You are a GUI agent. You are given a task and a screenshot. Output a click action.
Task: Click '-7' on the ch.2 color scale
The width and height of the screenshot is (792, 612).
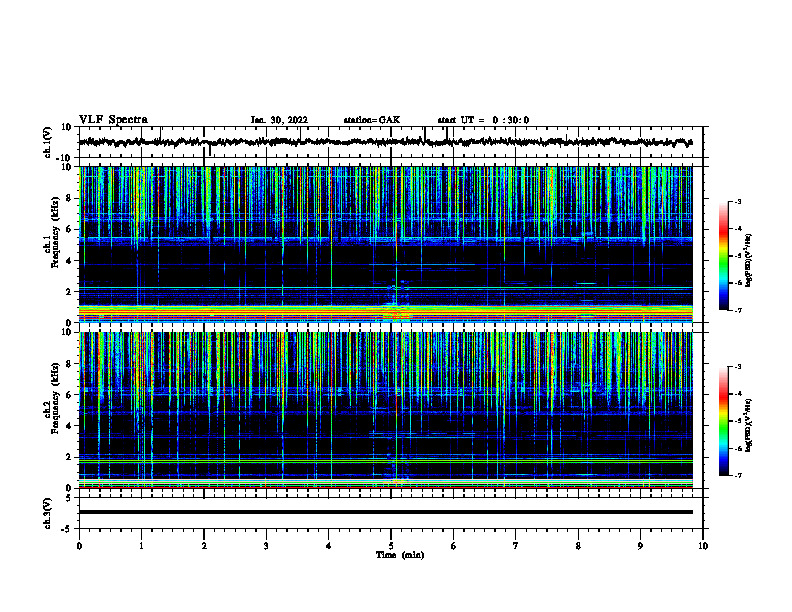[738, 476]
